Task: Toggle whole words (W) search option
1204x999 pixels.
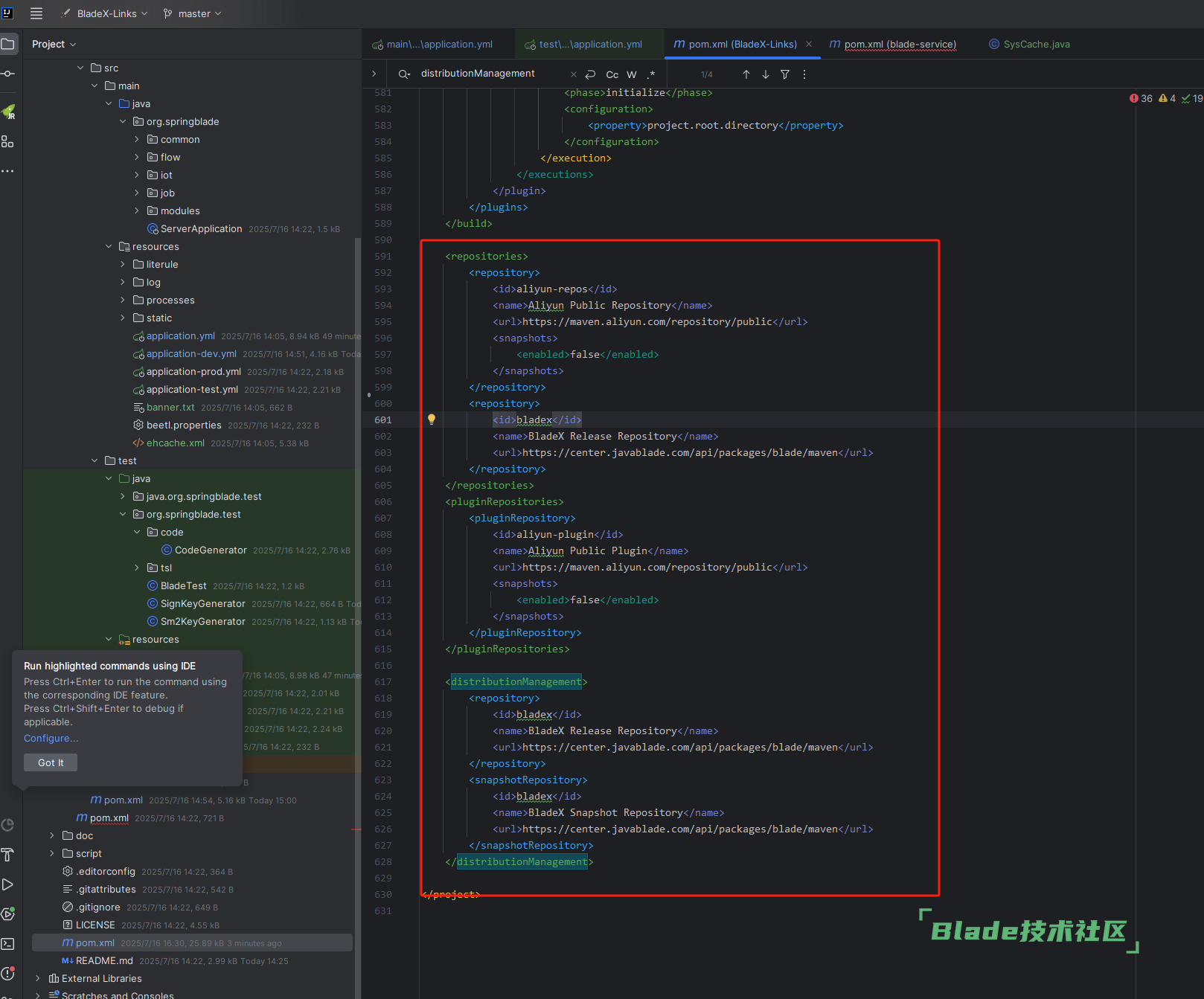Action: pyautogui.click(x=632, y=74)
